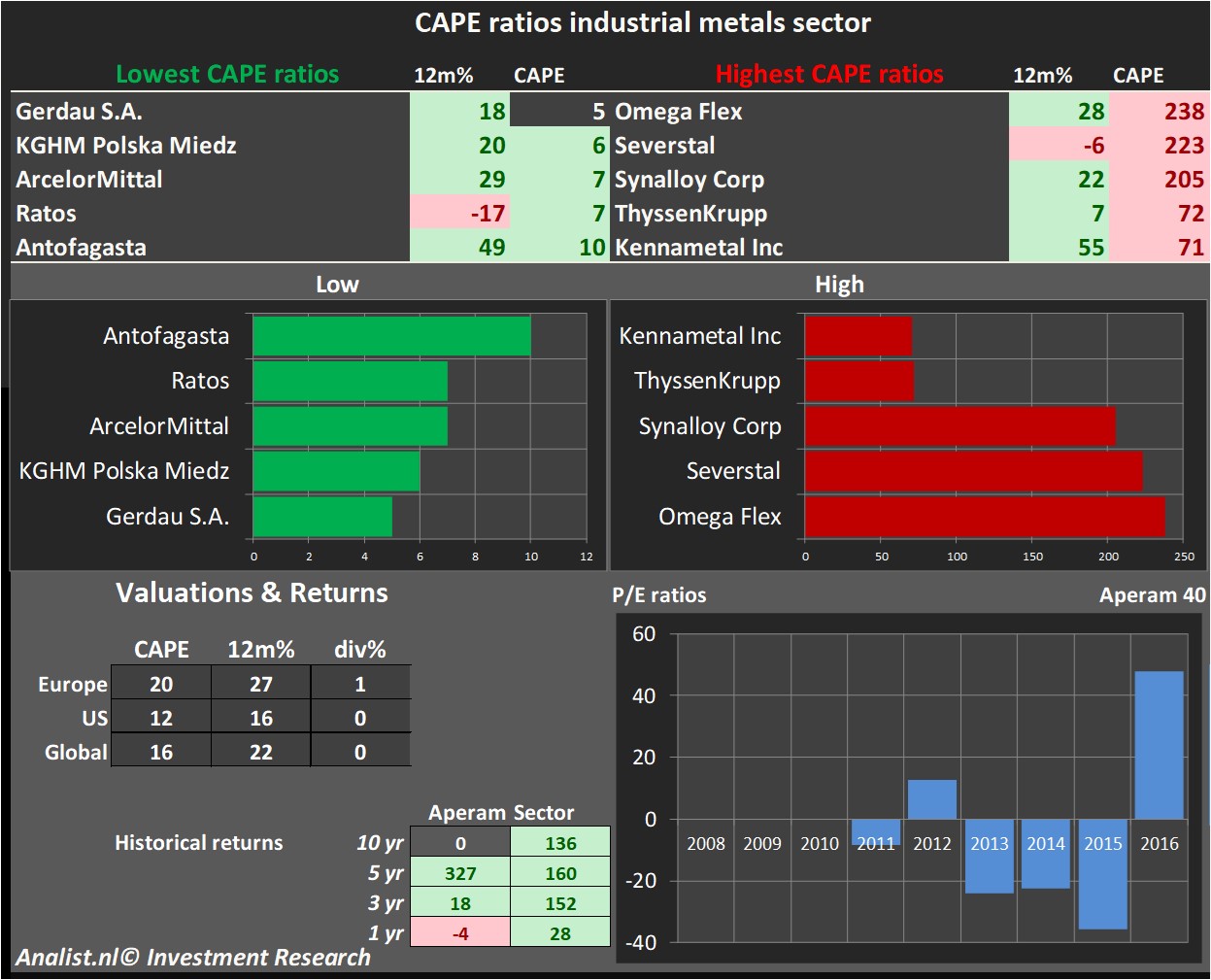Click the Europe div% cell showing 1
Screen dimensions: 1211x980
point(360,684)
